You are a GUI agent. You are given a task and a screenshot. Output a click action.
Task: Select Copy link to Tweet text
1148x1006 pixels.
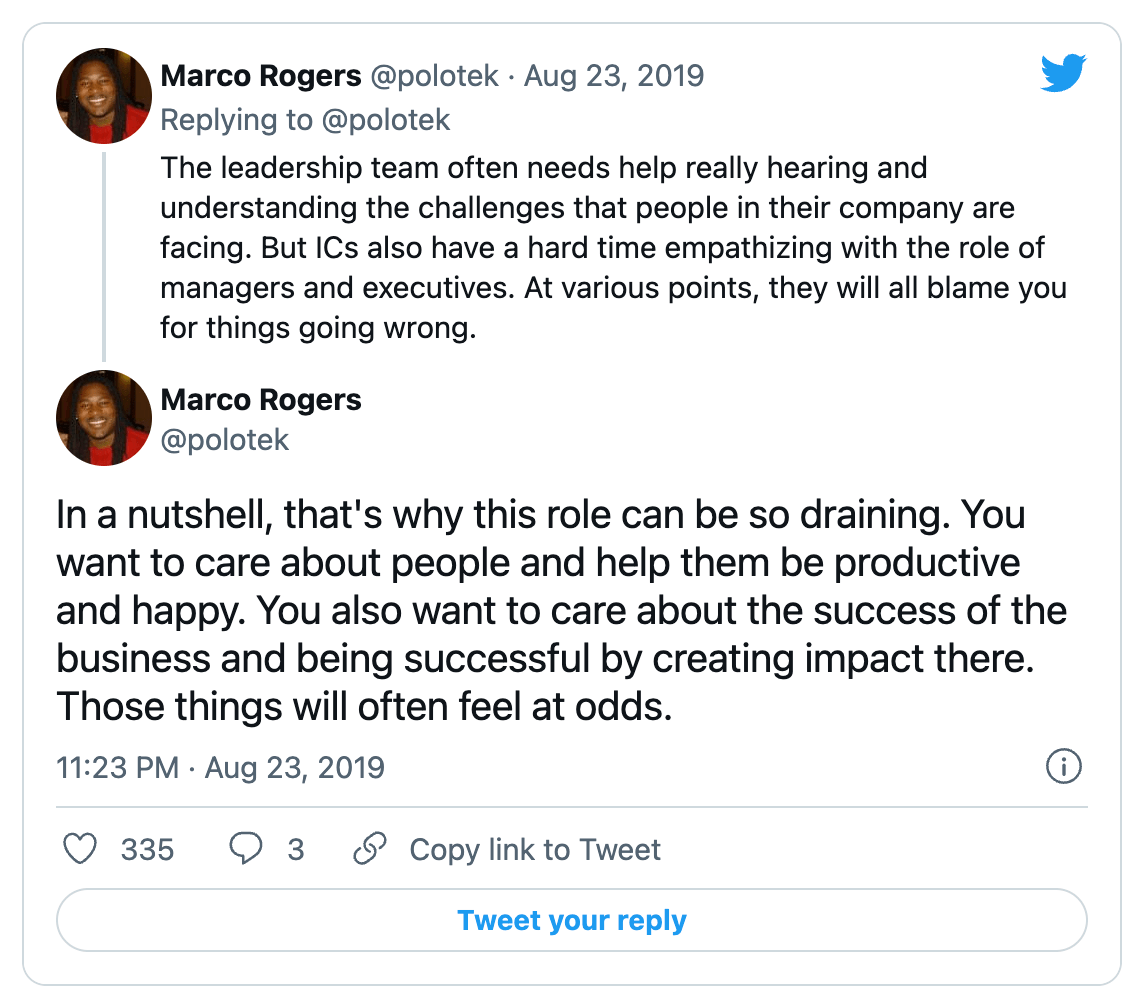tap(534, 850)
